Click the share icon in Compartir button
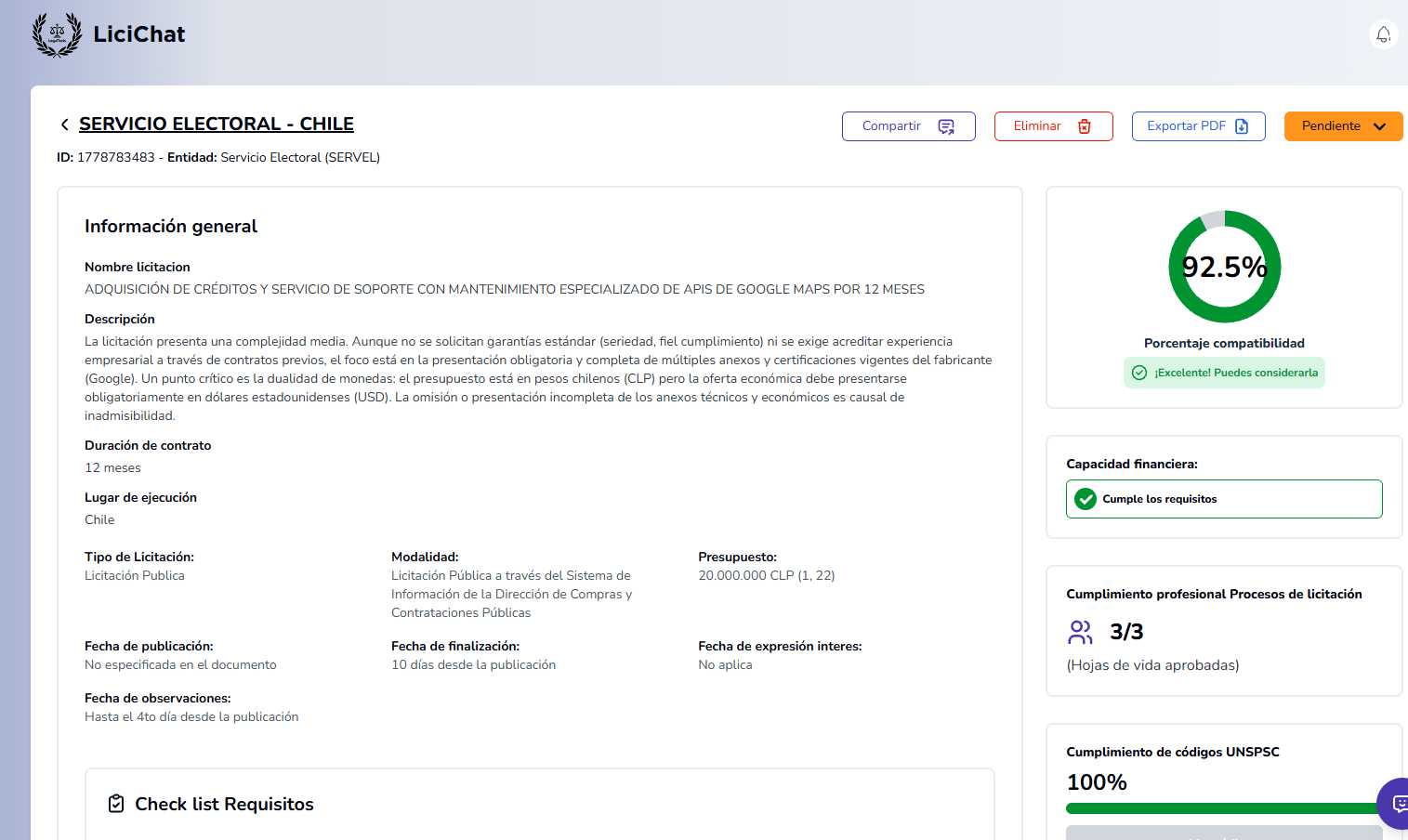This screenshot has height=840, width=1408. tap(946, 126)
